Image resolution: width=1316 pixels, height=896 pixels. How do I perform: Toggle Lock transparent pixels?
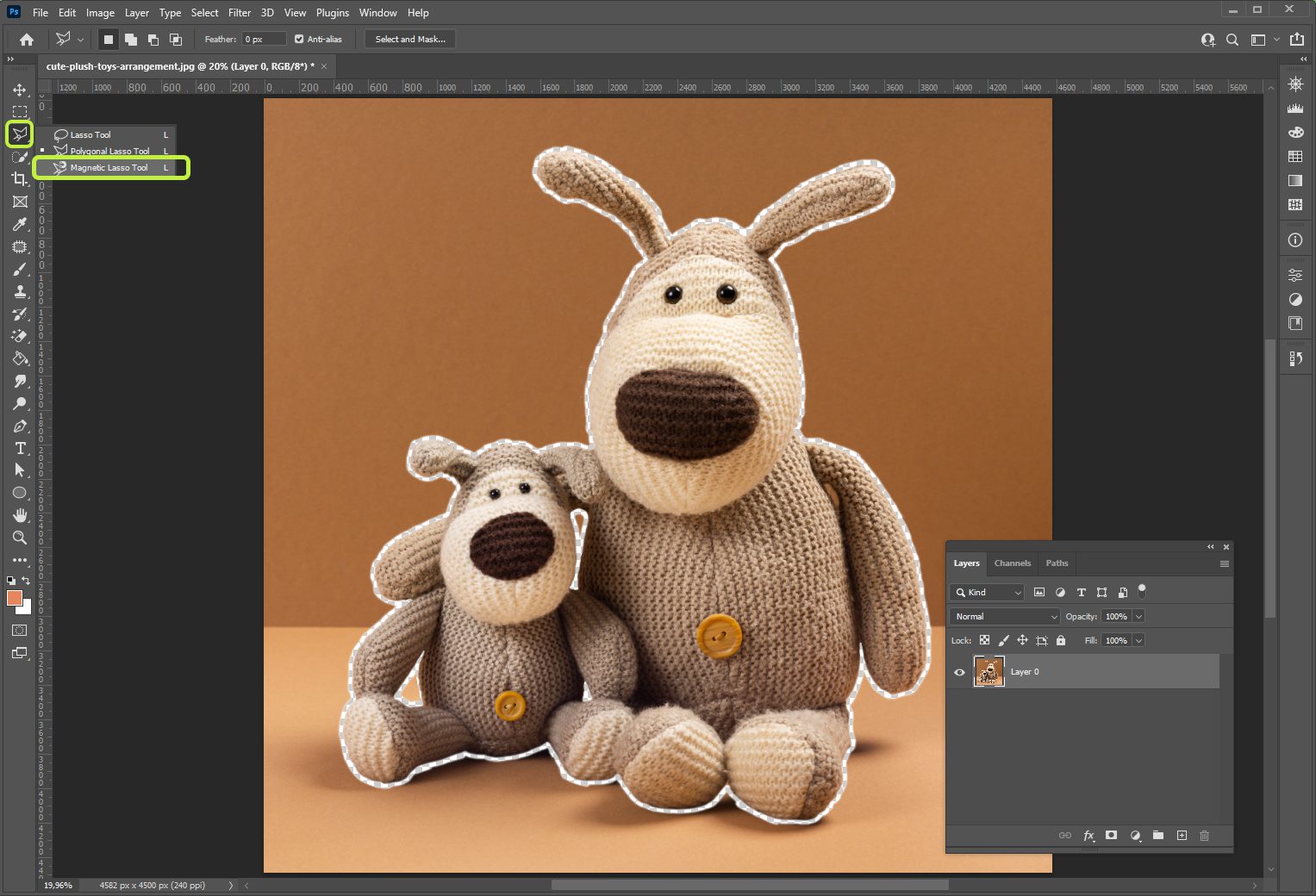point(984,640)
